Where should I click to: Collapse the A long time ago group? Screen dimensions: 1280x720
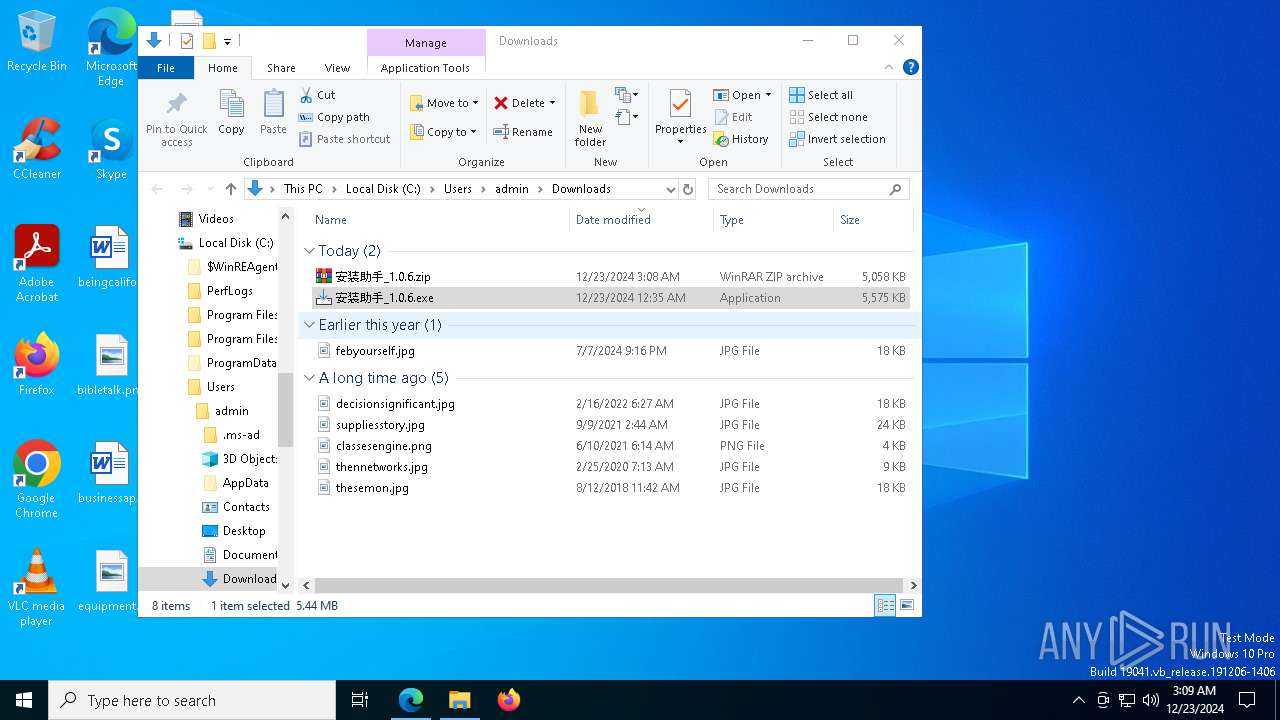[308, 378]
